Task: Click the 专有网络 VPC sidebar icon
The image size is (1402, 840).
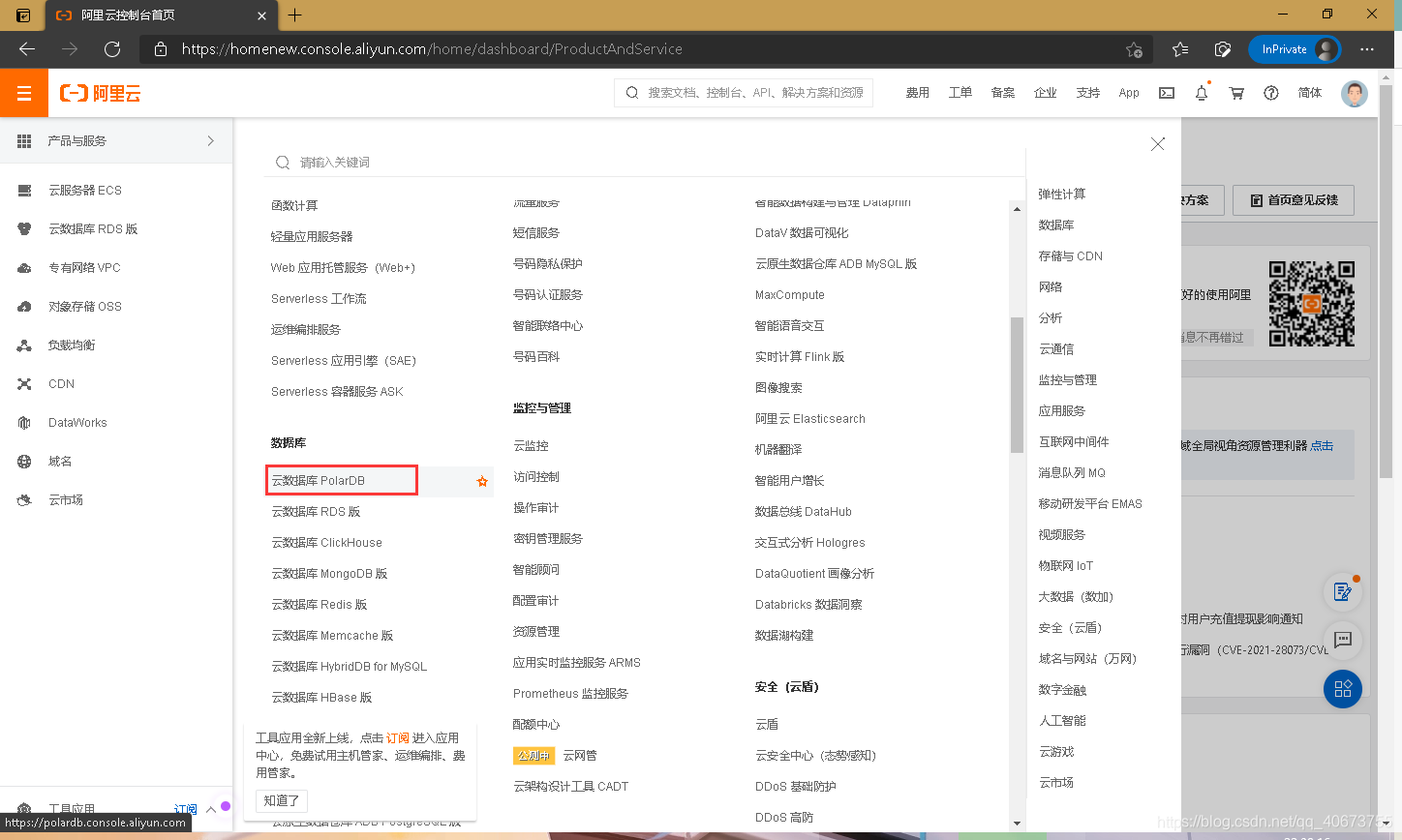Action: [x=25, y=268]
